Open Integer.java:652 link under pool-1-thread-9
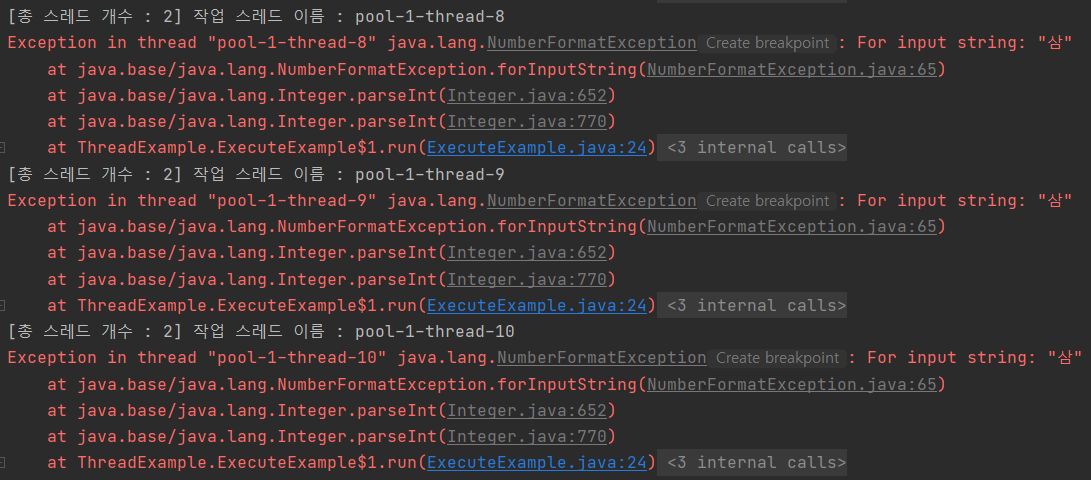 pos(527,253)
